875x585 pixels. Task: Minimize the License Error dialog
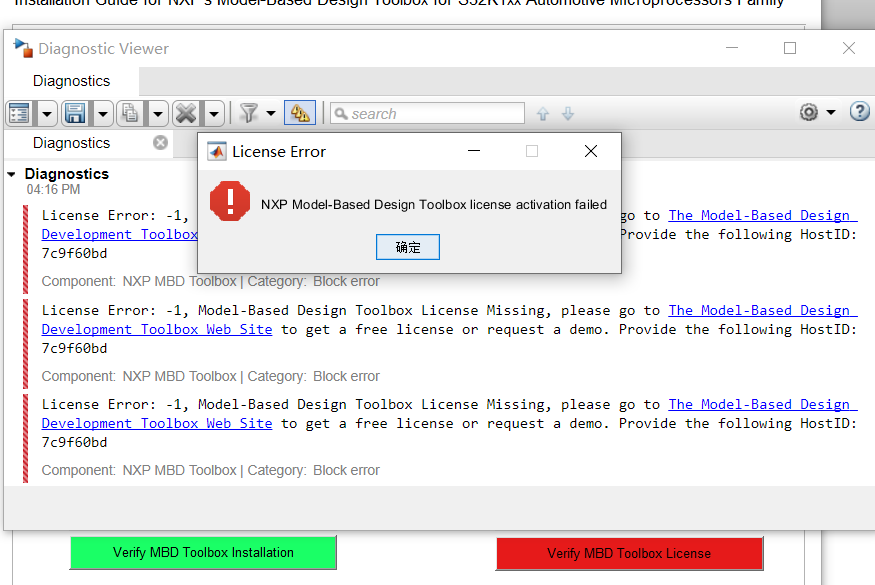pyautogui.click(x=474, y=151)
